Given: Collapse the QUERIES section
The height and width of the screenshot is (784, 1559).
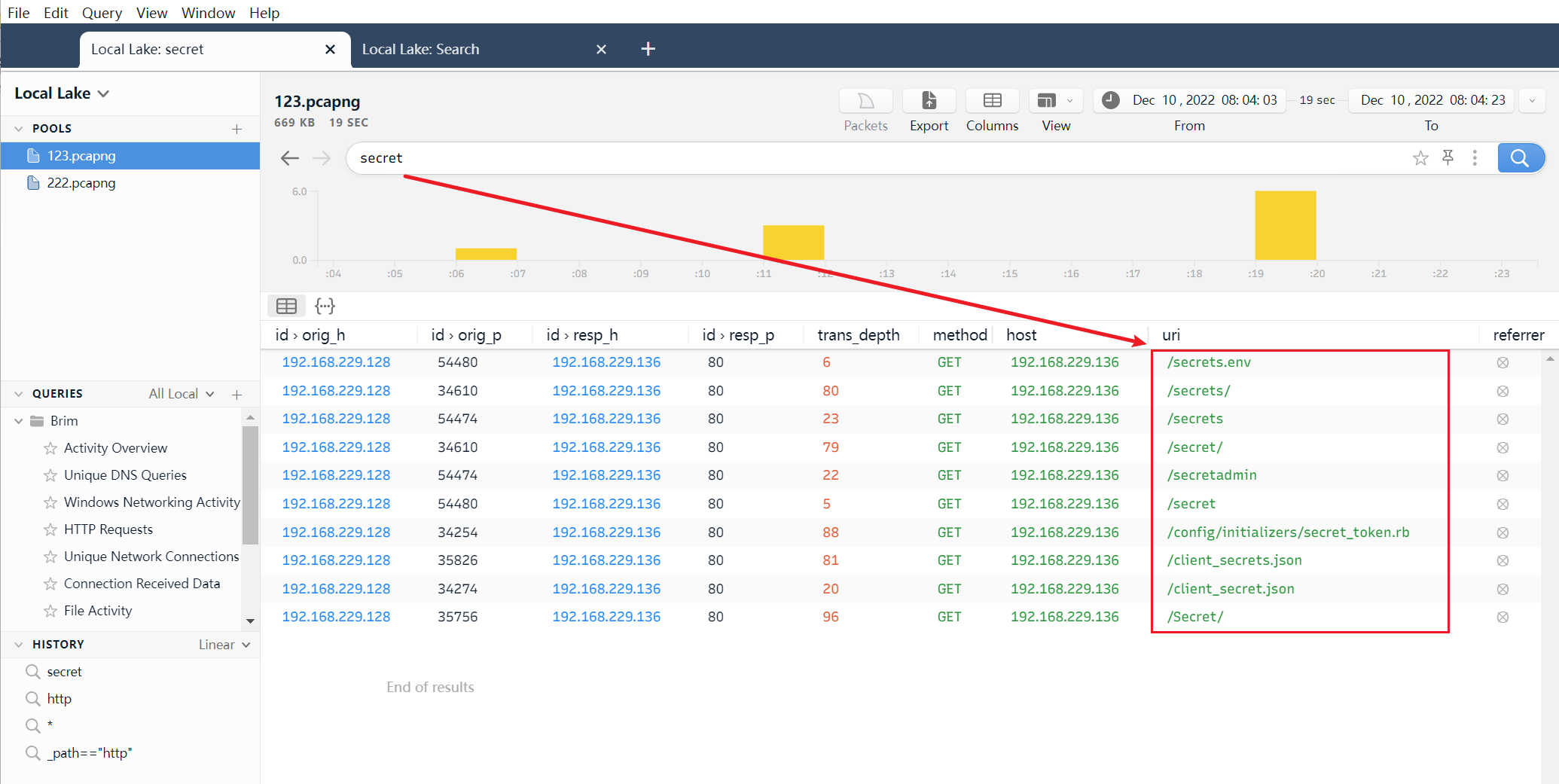Looking at the screenshot, I should click(x=19, y=394).
